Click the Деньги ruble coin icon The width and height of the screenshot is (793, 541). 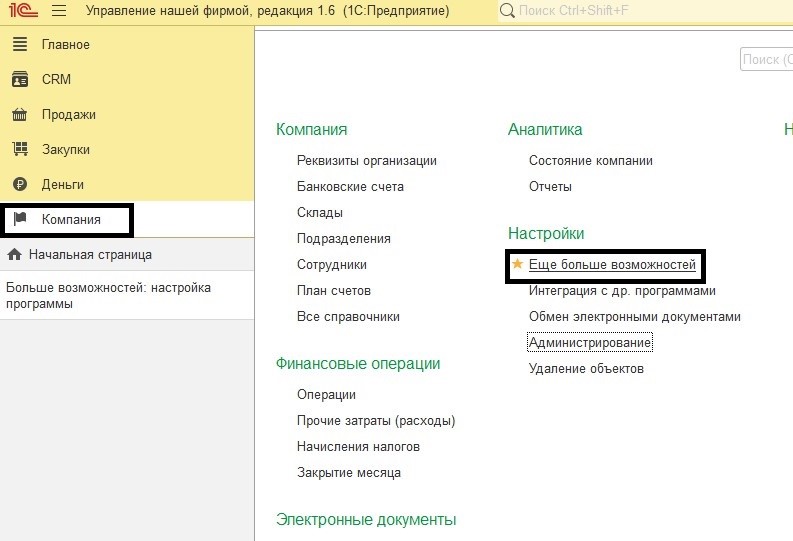(19, 185)
